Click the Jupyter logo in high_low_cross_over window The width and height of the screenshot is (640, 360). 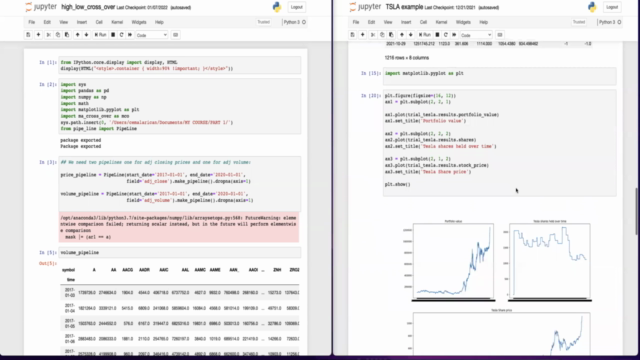click(41, 7)
